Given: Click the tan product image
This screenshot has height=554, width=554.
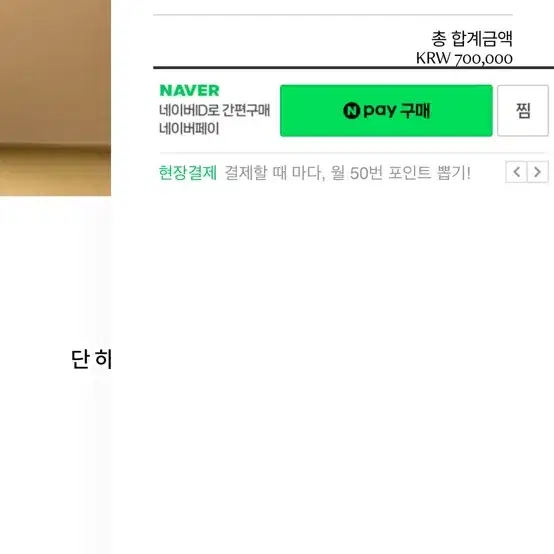Looking at the screenshot, I should 55,98.
